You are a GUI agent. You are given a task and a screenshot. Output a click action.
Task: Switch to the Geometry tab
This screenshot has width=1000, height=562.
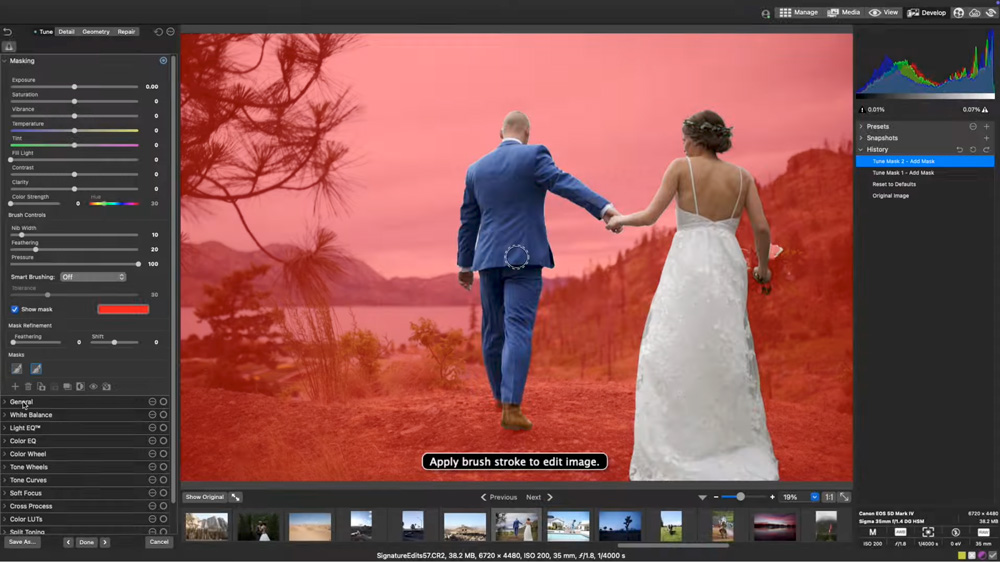(x=96, y=32)
